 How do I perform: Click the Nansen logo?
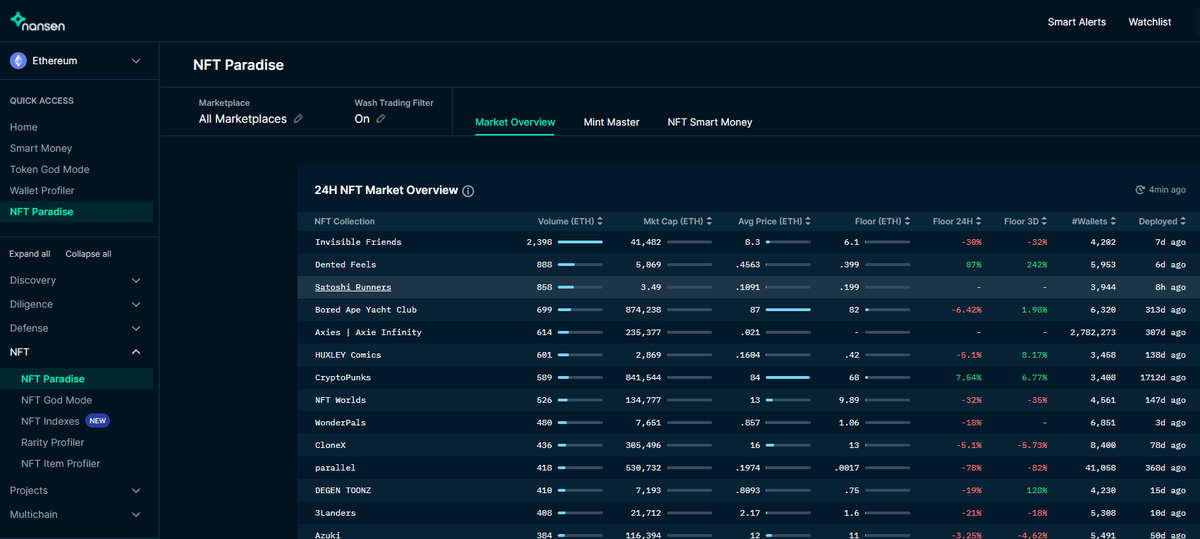37,21
